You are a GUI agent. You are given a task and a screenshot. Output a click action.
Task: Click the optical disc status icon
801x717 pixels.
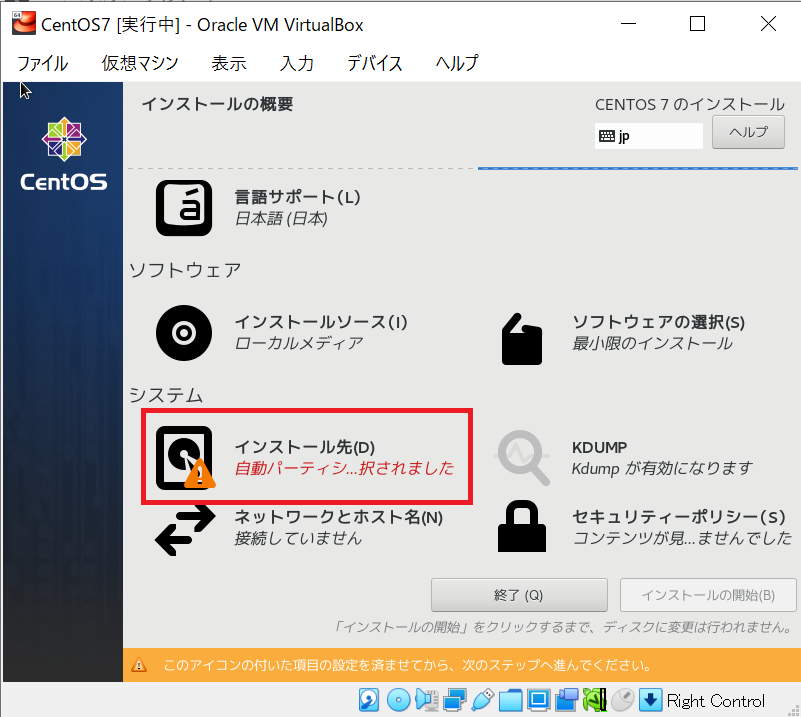398,700
